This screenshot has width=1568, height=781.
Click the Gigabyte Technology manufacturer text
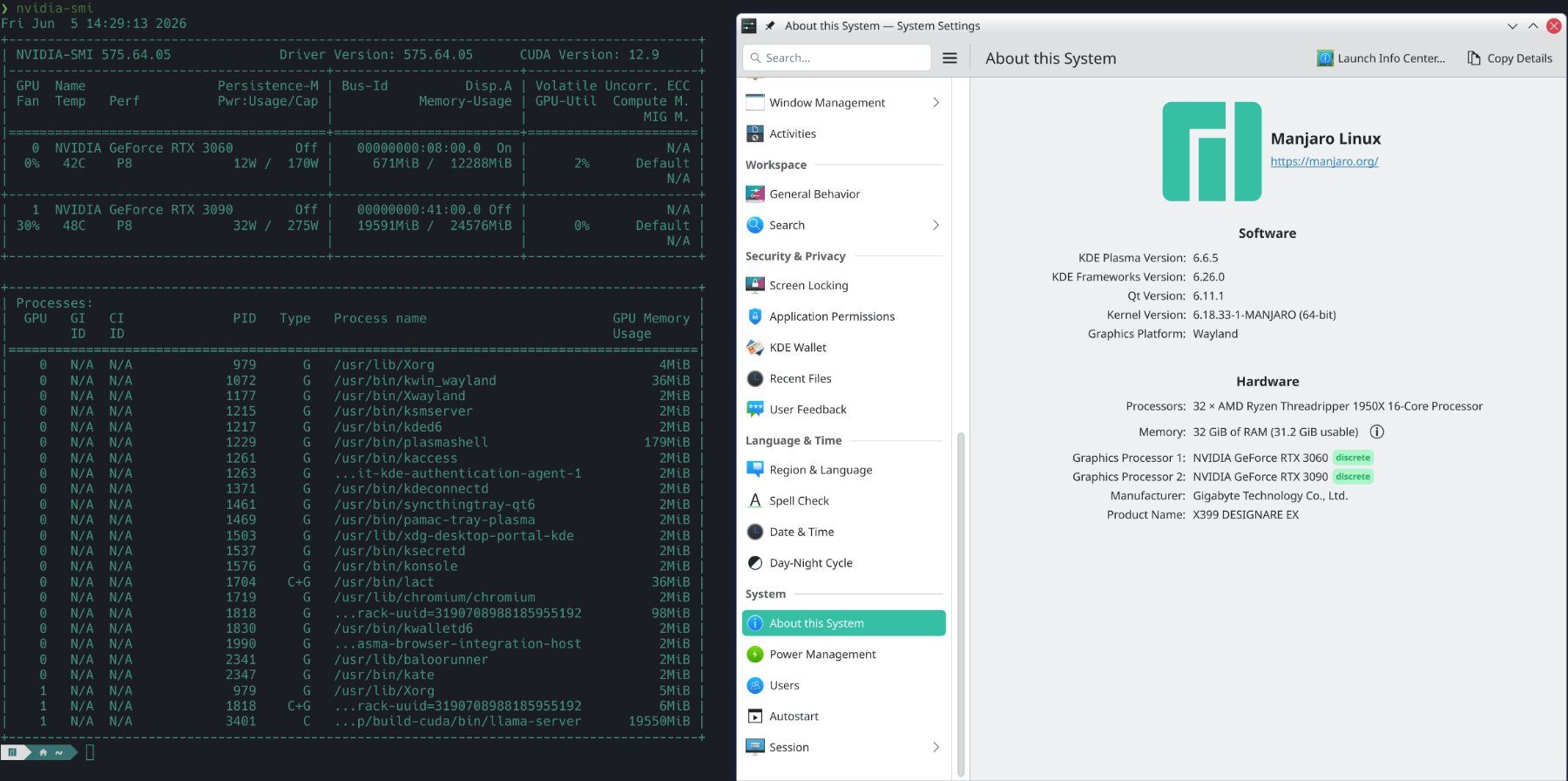click(x=1270, y=495)
